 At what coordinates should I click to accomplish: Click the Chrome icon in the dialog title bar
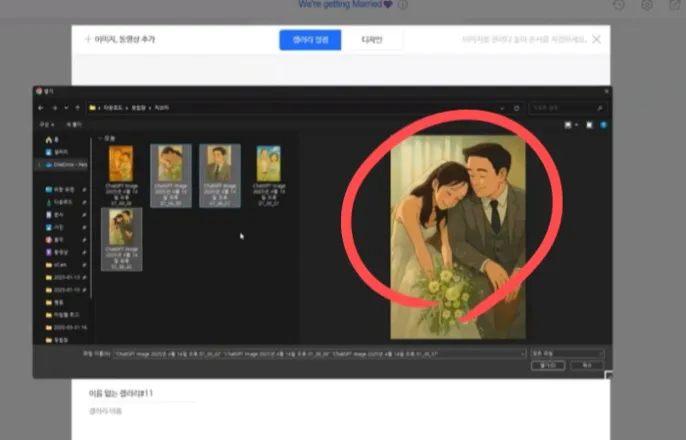click(x=39, y=91)
